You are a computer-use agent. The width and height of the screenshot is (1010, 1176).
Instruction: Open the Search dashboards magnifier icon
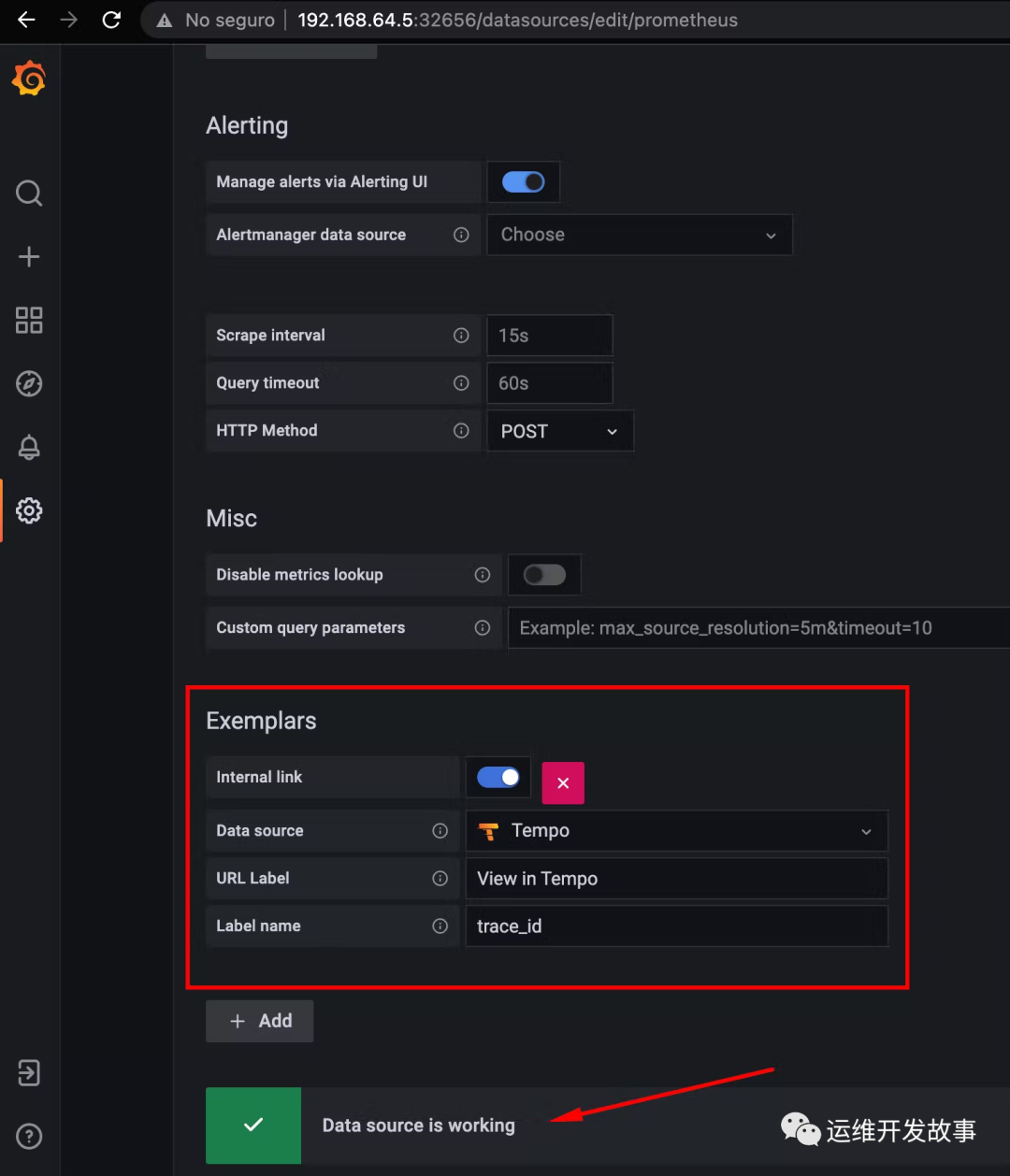[x=29, y=194]
